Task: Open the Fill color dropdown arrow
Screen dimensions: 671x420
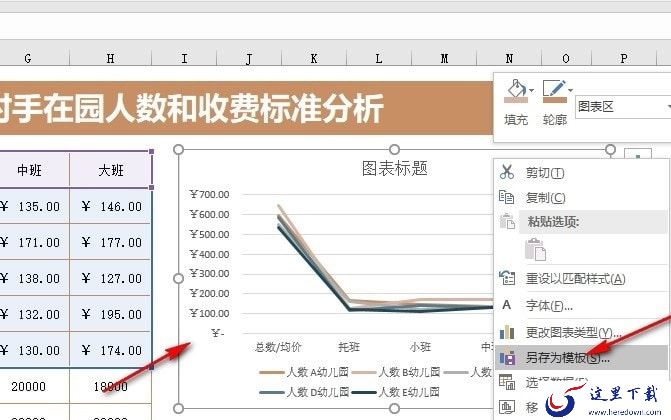Action: (531, 90)
